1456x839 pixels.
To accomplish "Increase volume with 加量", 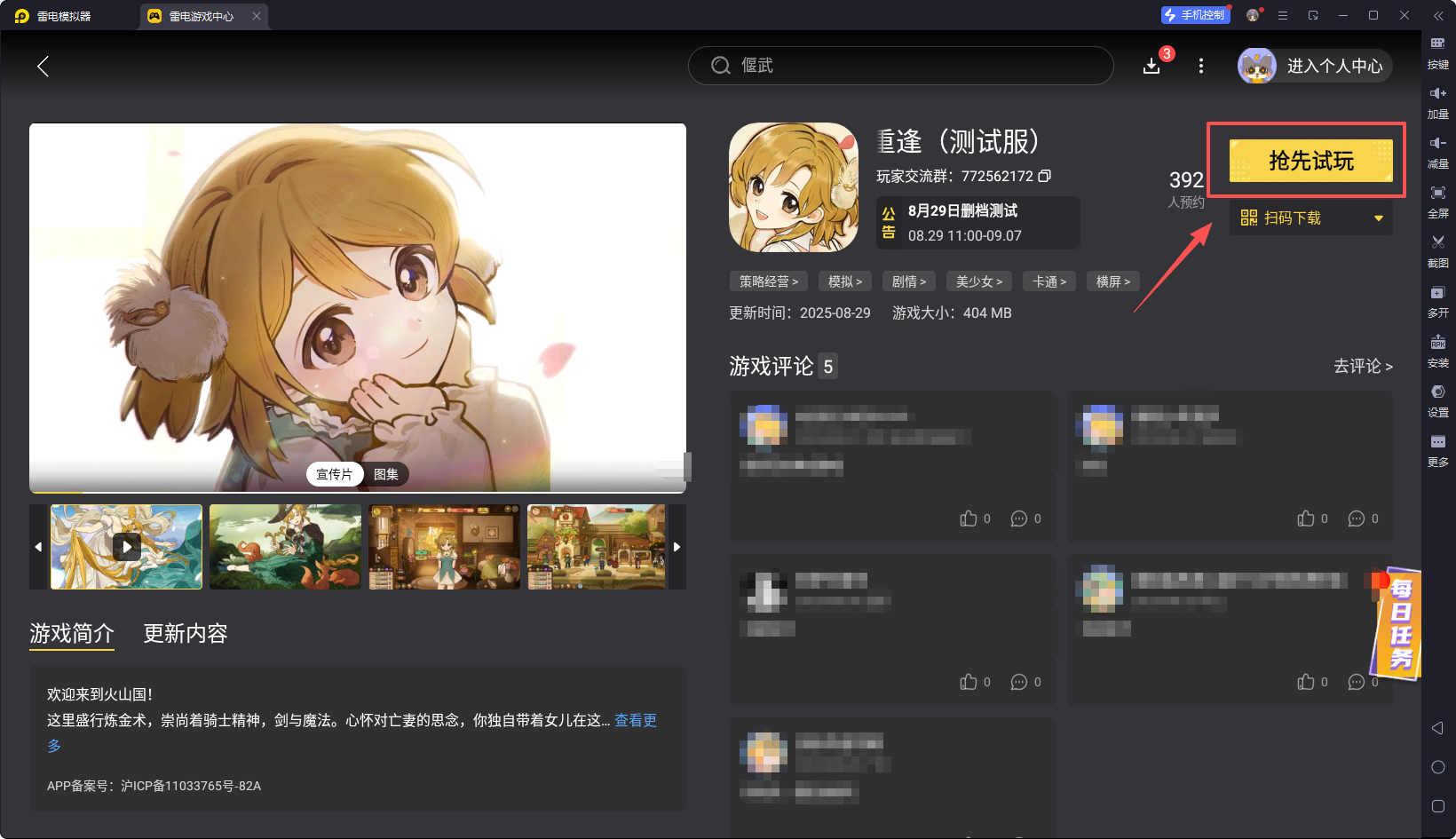I will tap(1438, 103).
